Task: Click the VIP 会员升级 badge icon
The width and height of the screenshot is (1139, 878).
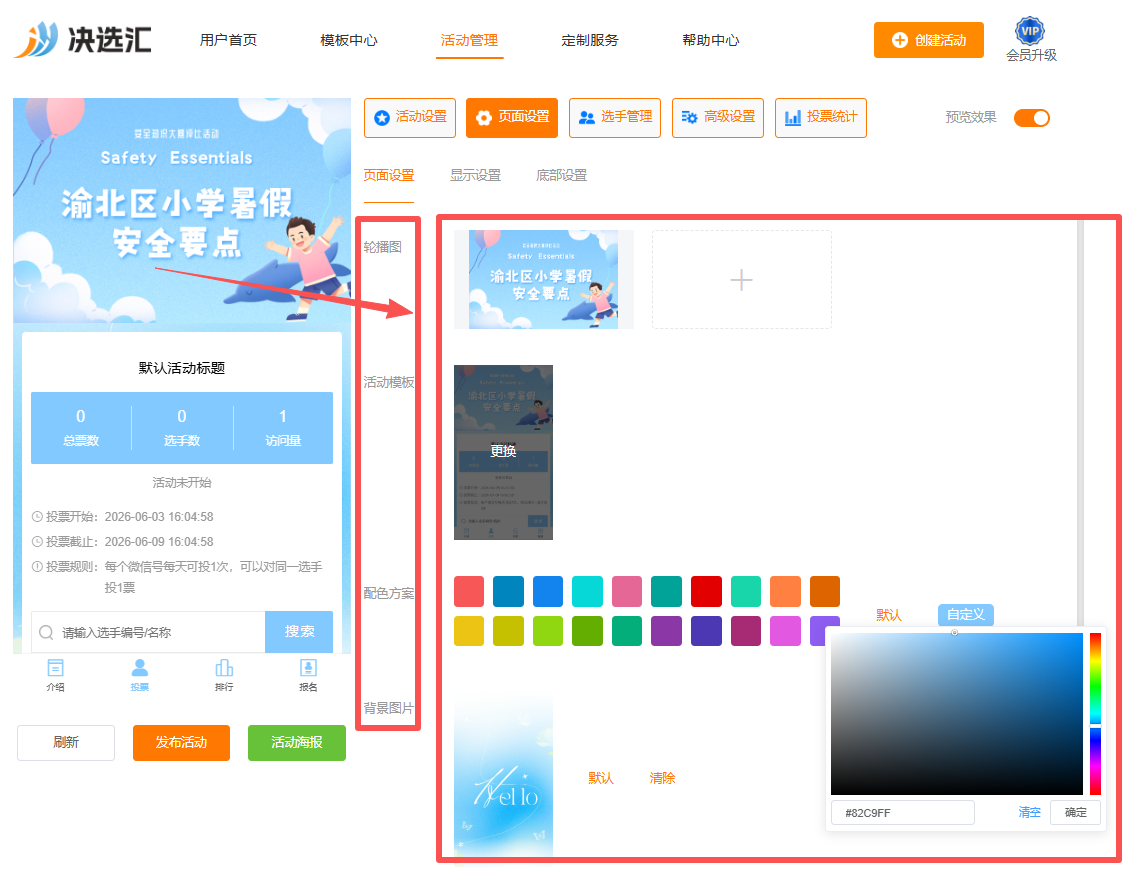Action: pos(1029,31)
